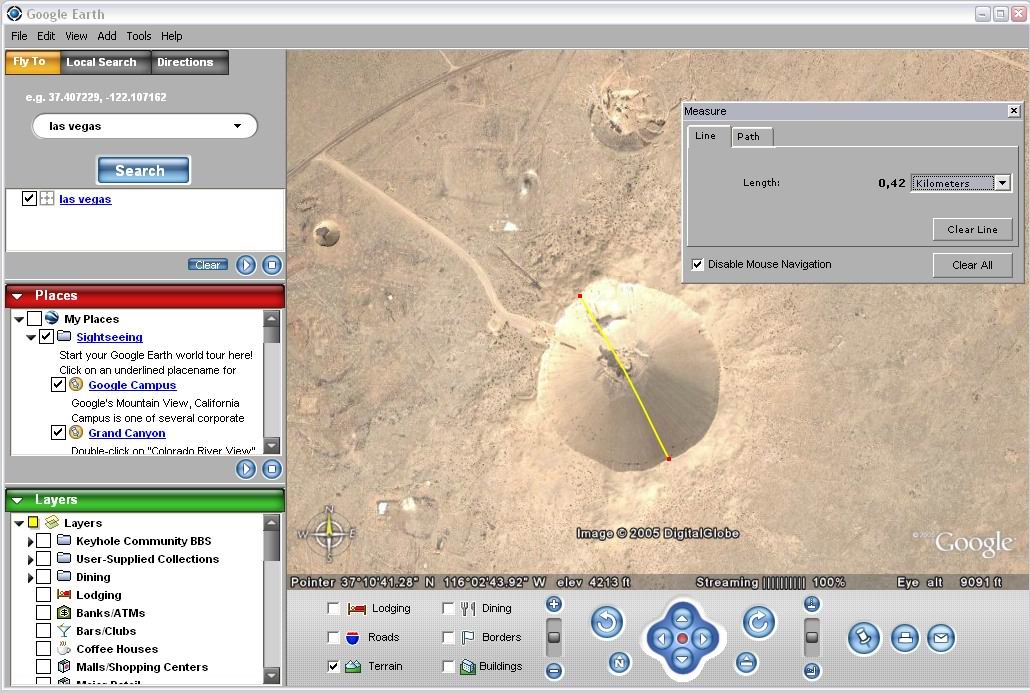Click the red center navigation dot
1030x693 pixels.
[x=682, y=638]
